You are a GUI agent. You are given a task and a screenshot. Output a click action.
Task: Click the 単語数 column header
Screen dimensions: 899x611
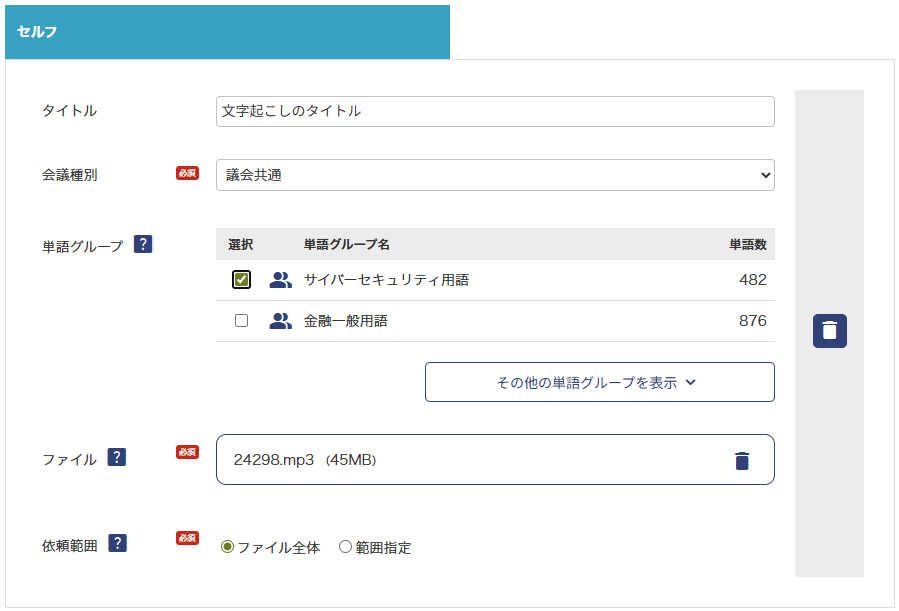point(747,244)
